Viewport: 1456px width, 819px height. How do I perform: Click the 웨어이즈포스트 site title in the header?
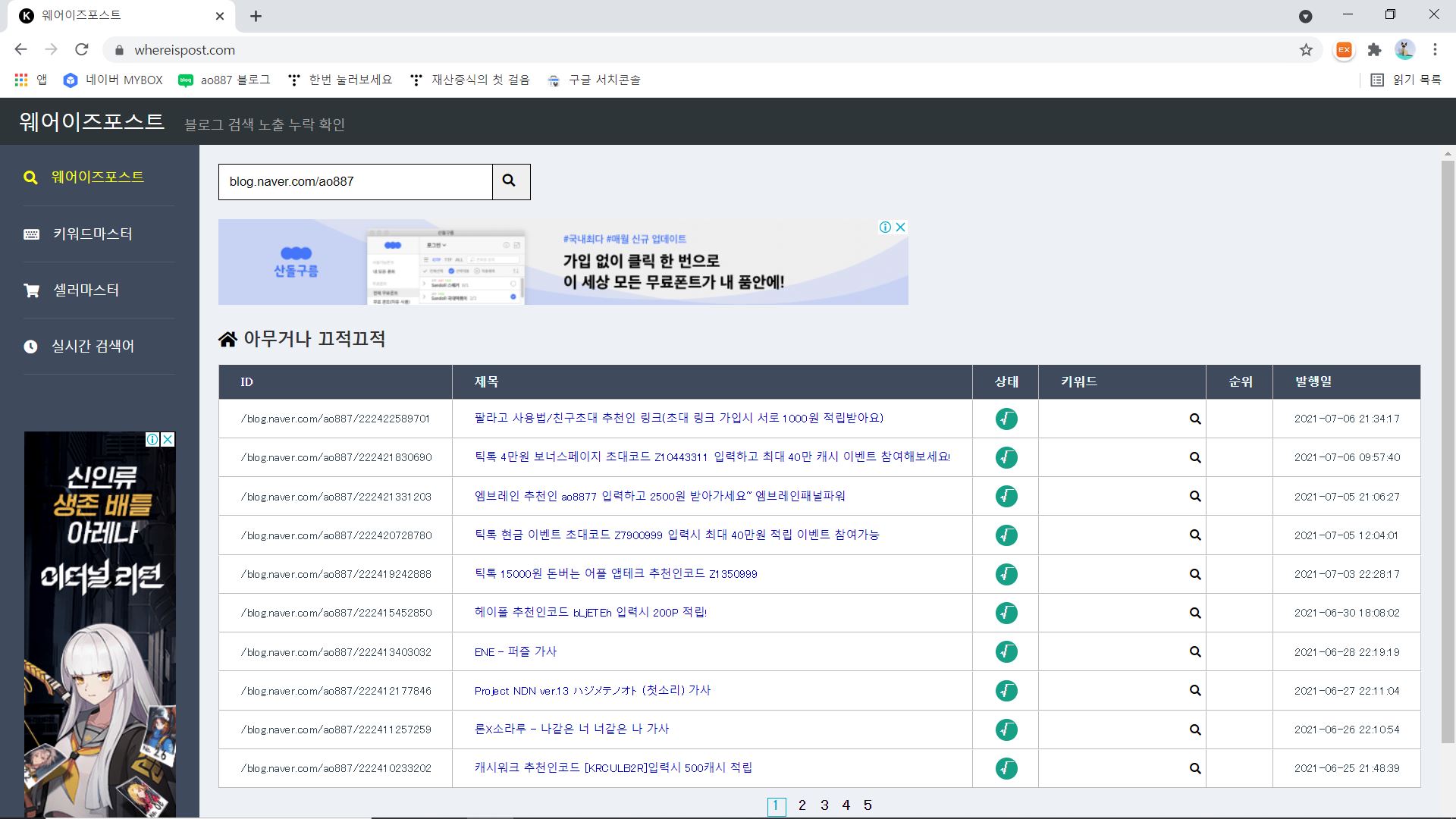pyautogui.click(x=92, y=121)
